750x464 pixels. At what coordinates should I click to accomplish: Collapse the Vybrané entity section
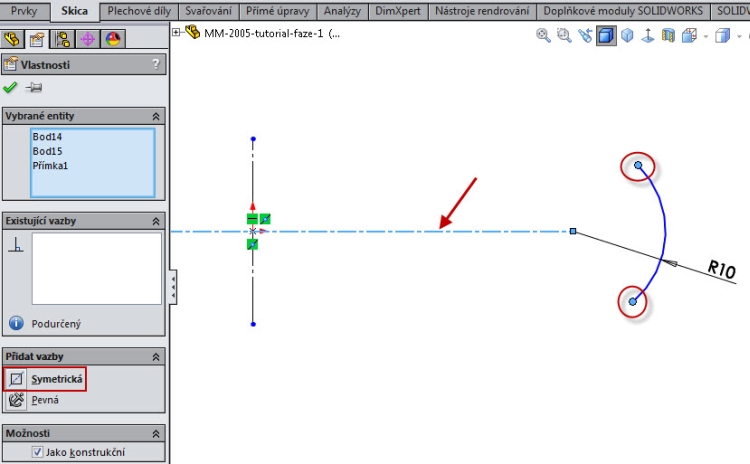[156, 116]
